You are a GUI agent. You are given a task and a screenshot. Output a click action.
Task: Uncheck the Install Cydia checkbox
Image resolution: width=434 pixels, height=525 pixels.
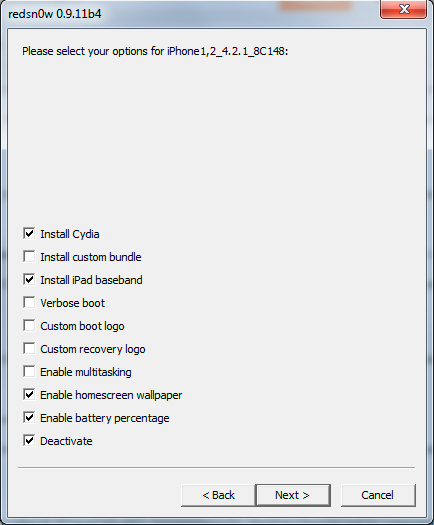29,234
